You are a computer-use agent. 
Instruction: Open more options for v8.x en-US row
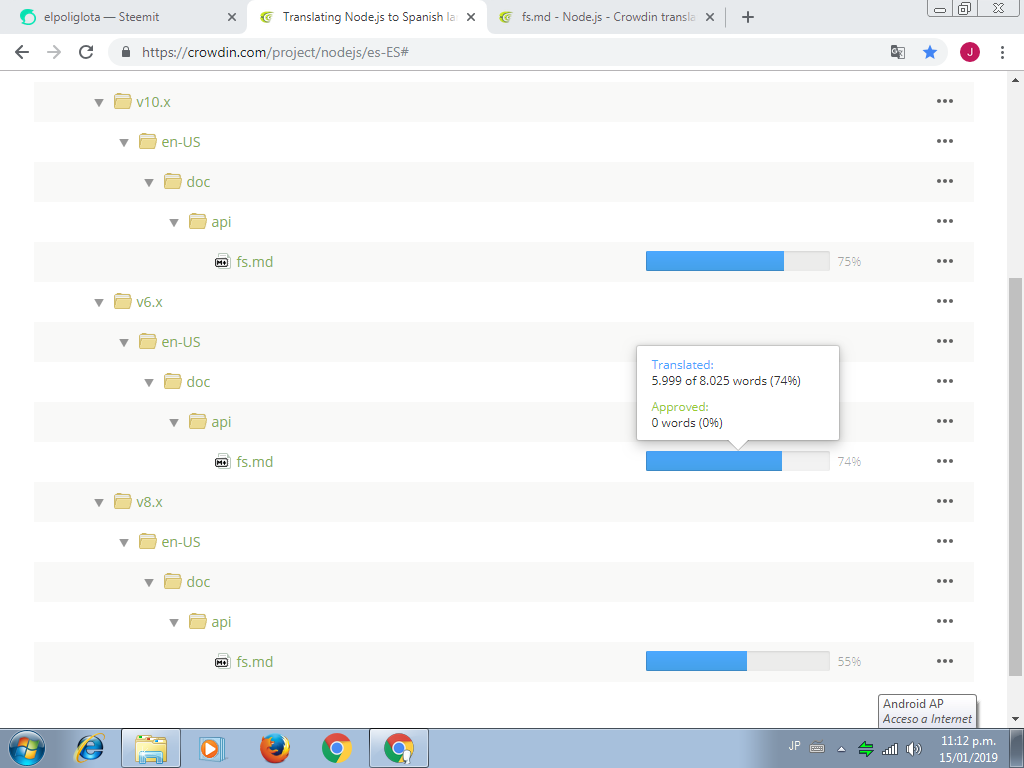[x=944, y=541]
